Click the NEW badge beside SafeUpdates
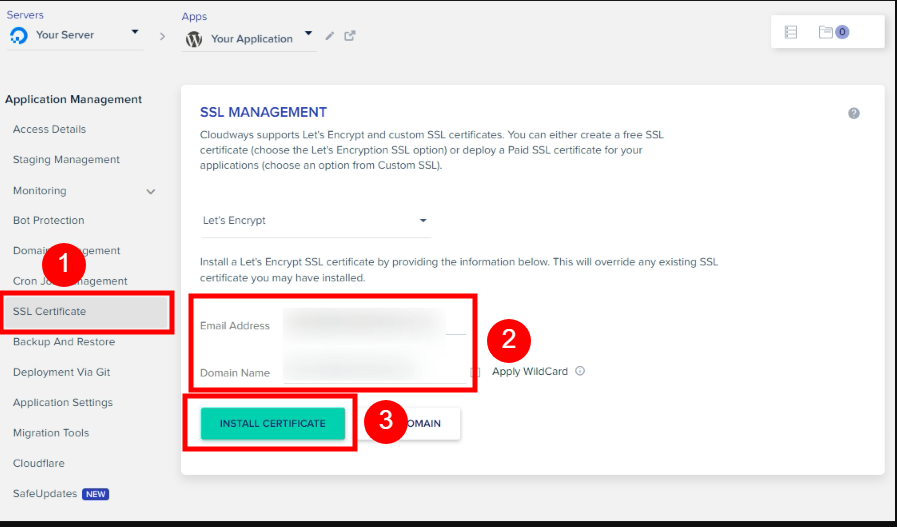897x527 pixels. tap(96, 494)
